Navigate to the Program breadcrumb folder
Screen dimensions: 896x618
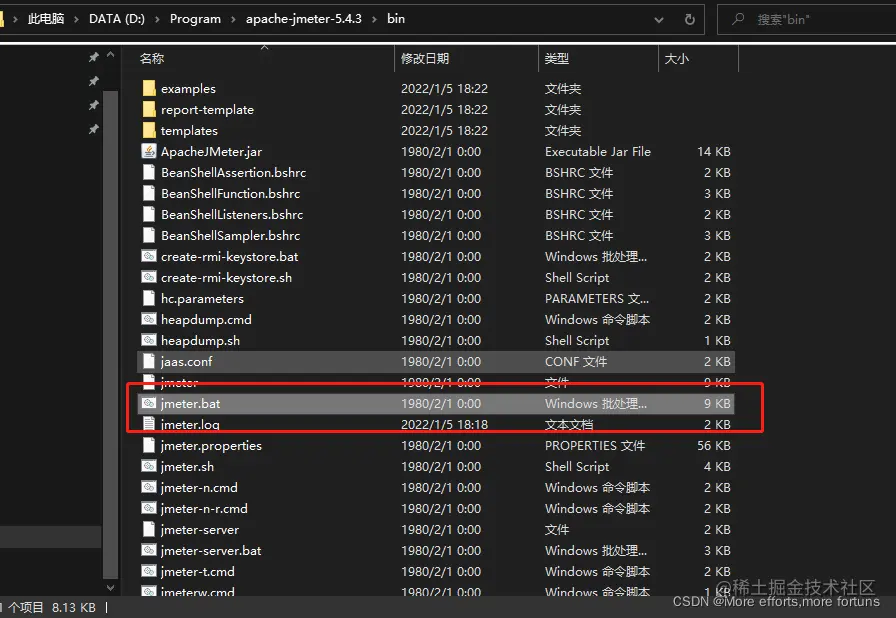195,19
